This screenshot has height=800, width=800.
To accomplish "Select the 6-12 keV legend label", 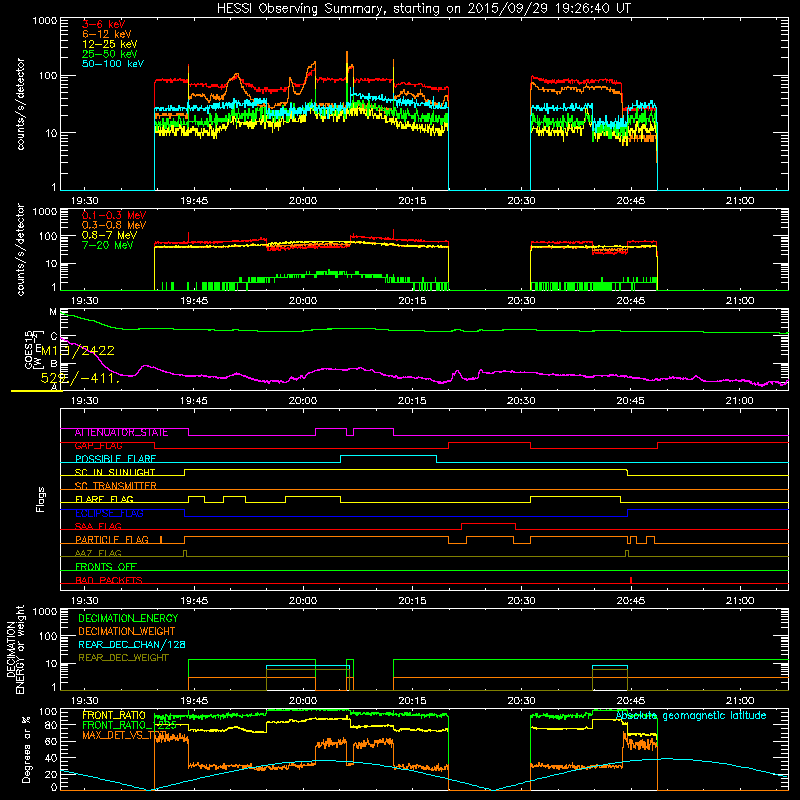I will pos(106,34).
